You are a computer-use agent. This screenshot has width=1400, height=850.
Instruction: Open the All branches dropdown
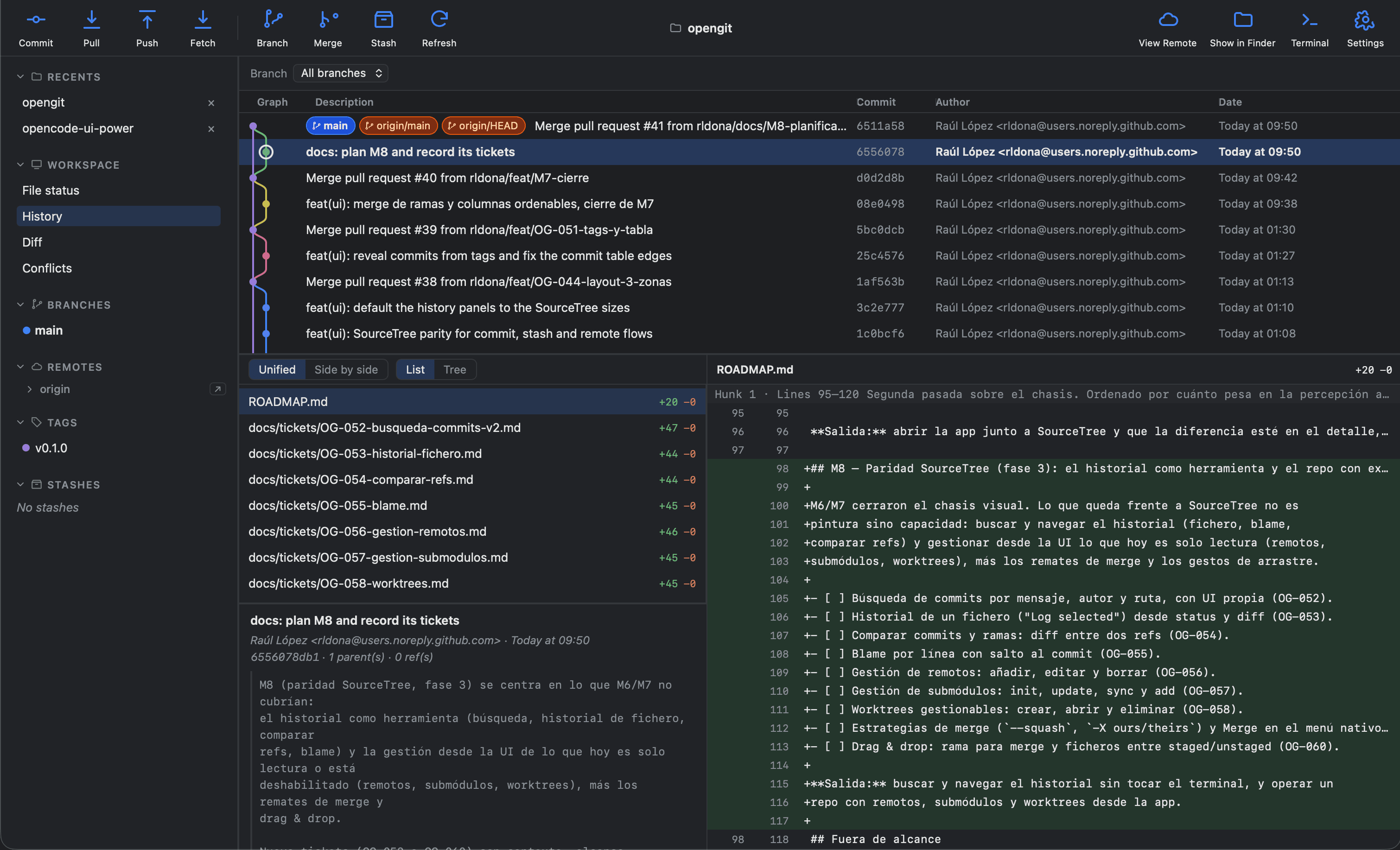[341, 73]
